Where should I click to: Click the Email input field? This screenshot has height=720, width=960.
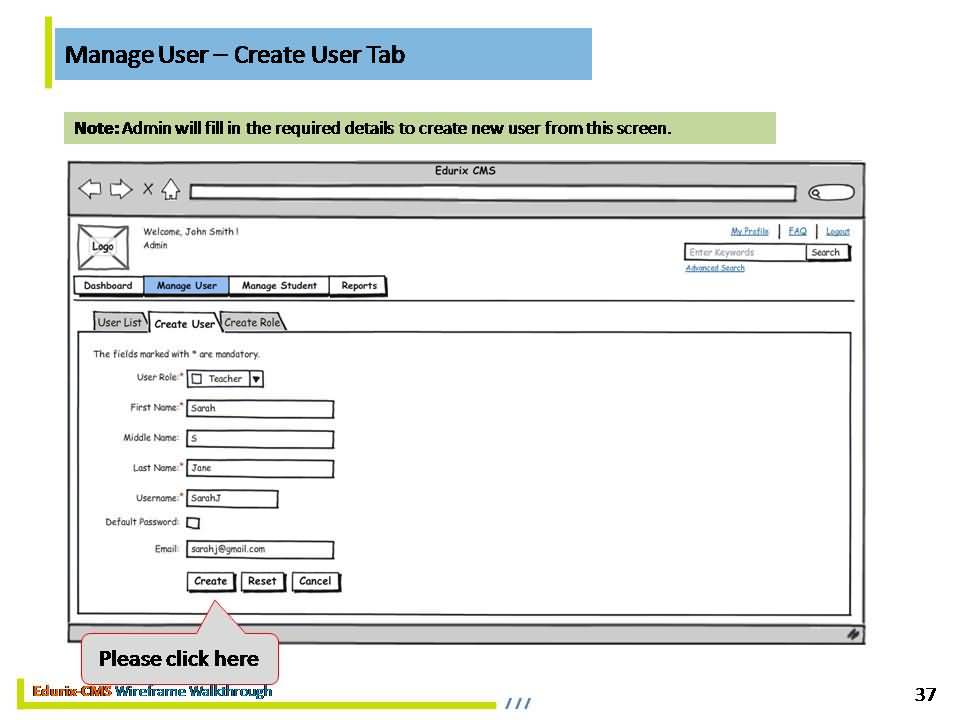click(260, 549)
